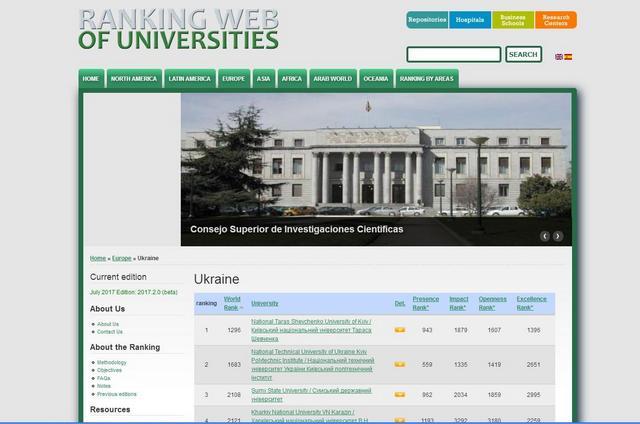The image size is (640, 424).
Task: Select world rank value 1683
Action: (234, 364)
